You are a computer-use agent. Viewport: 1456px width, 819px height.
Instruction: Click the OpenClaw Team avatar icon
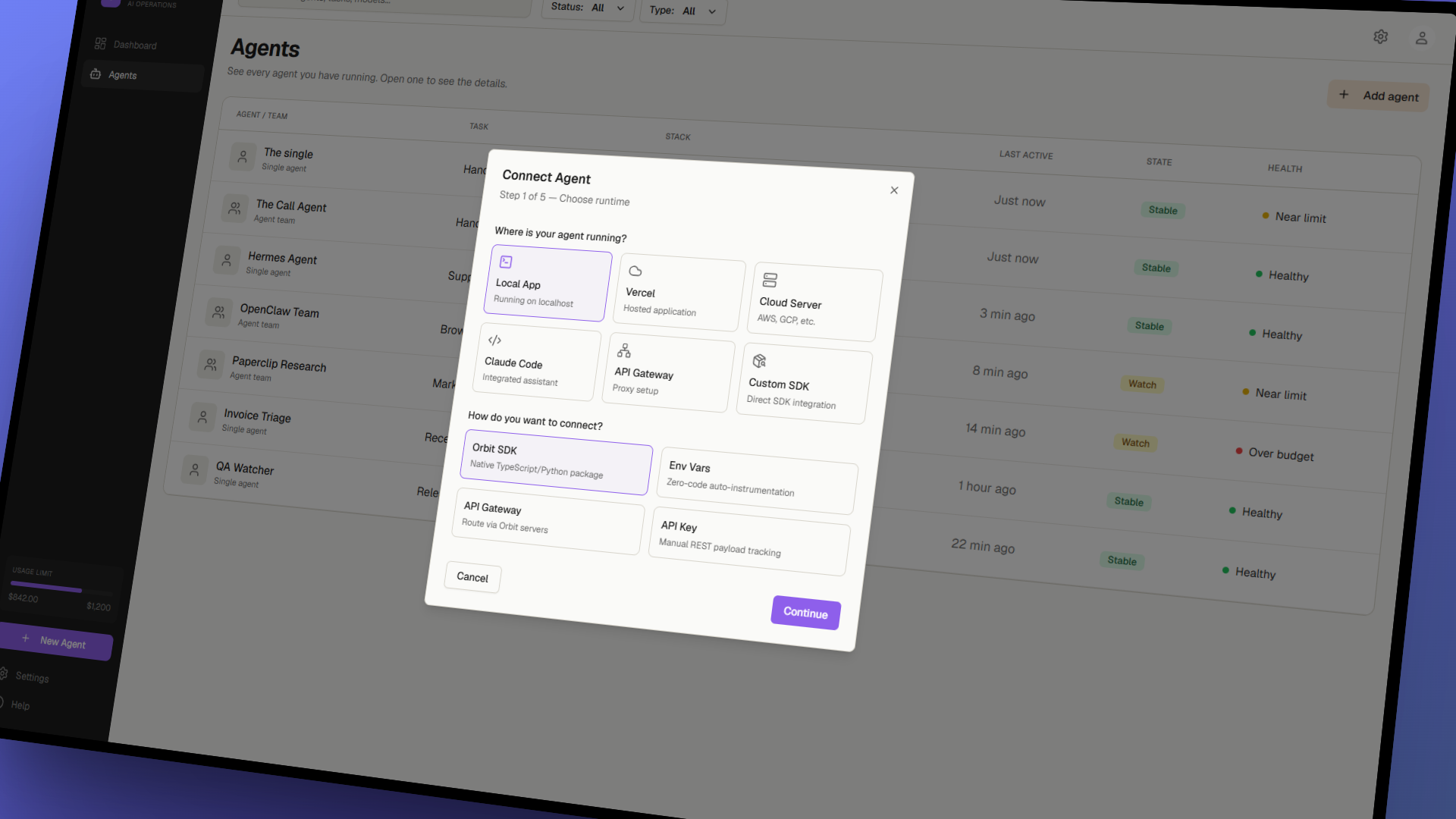pyautogui.click(x=218, y=312)
